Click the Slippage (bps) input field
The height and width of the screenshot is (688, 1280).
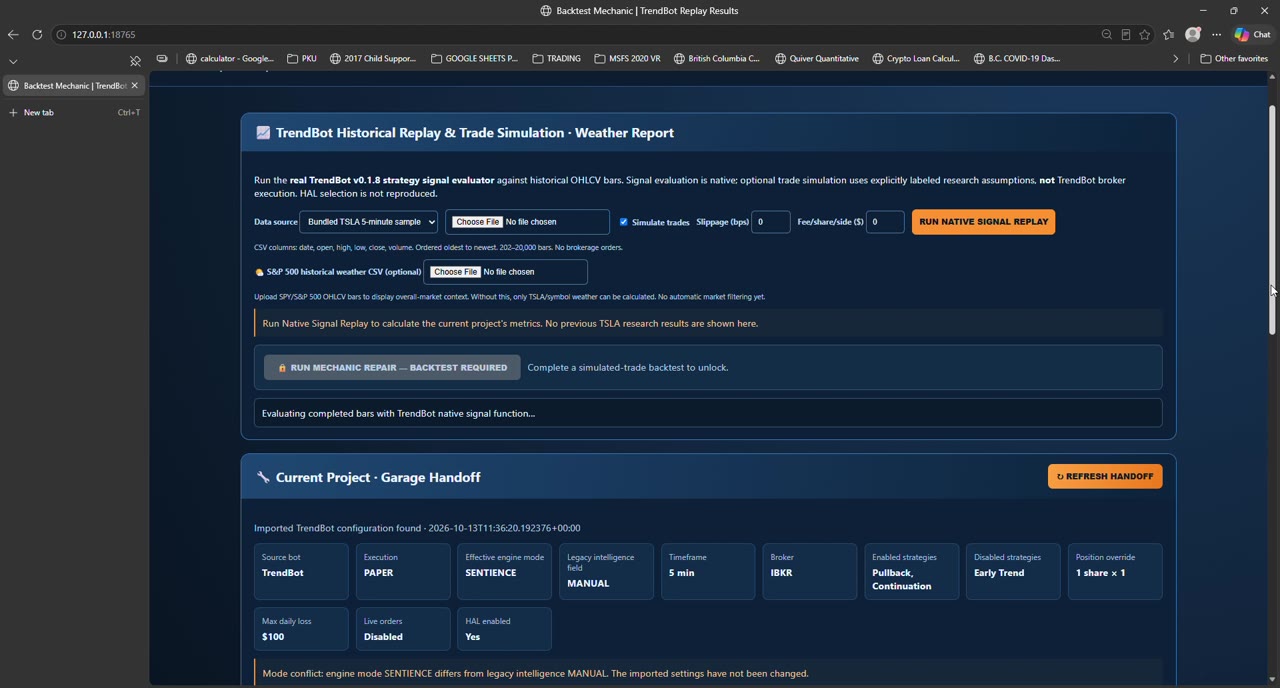[771, 222]
